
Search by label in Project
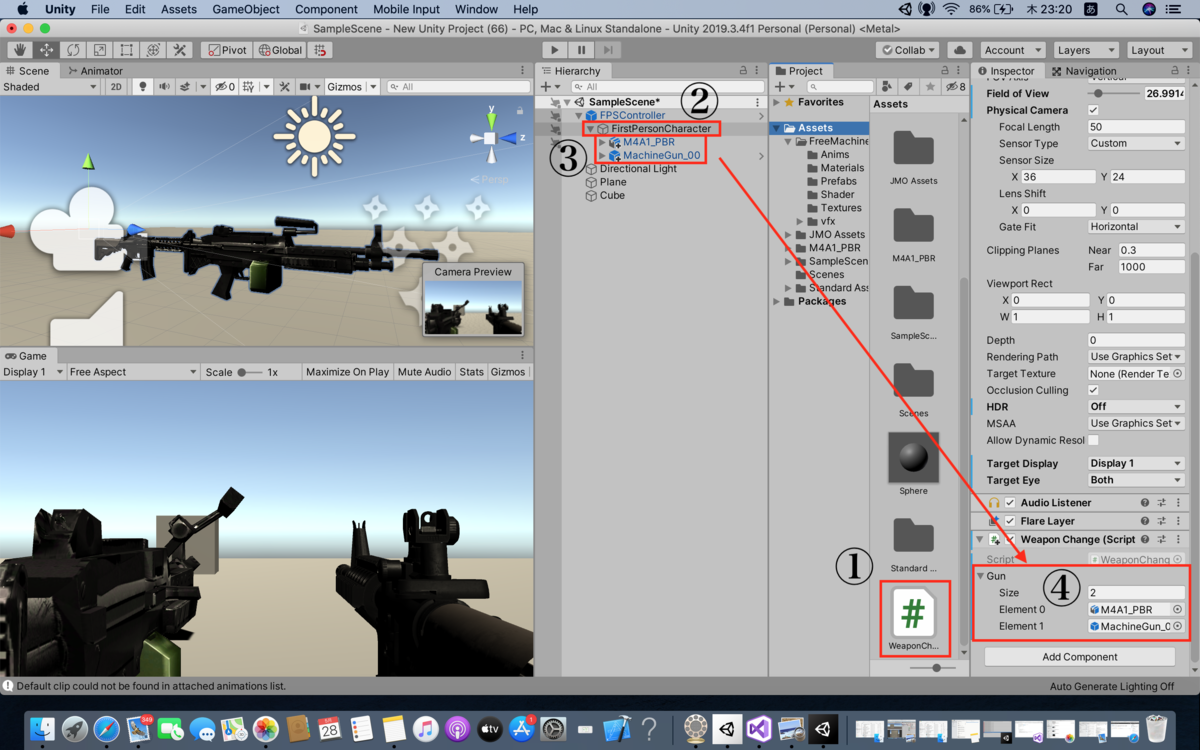908,87
